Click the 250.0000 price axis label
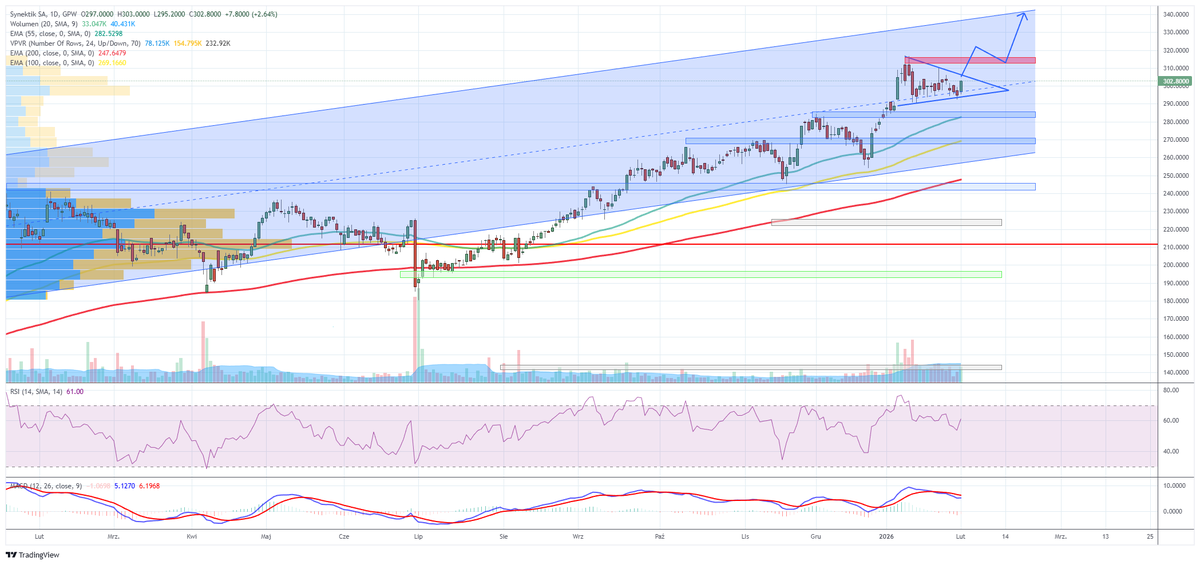The height and width of the screenshot is (565, 1200). pos(1176,176)
